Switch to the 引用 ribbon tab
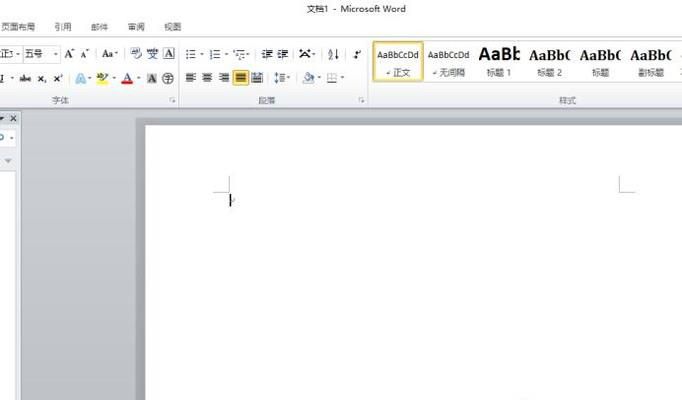 pyautogui.click(x=63, y=27)
